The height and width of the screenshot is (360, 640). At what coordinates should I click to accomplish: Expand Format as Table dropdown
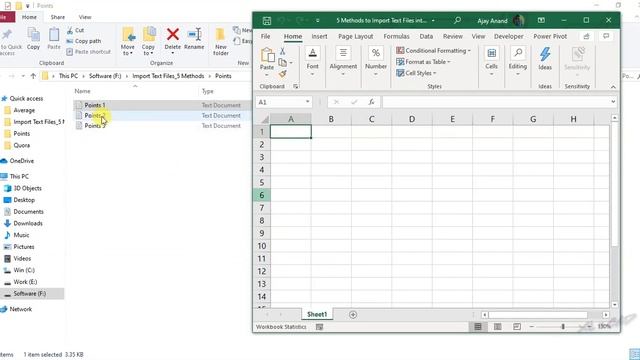449,62
